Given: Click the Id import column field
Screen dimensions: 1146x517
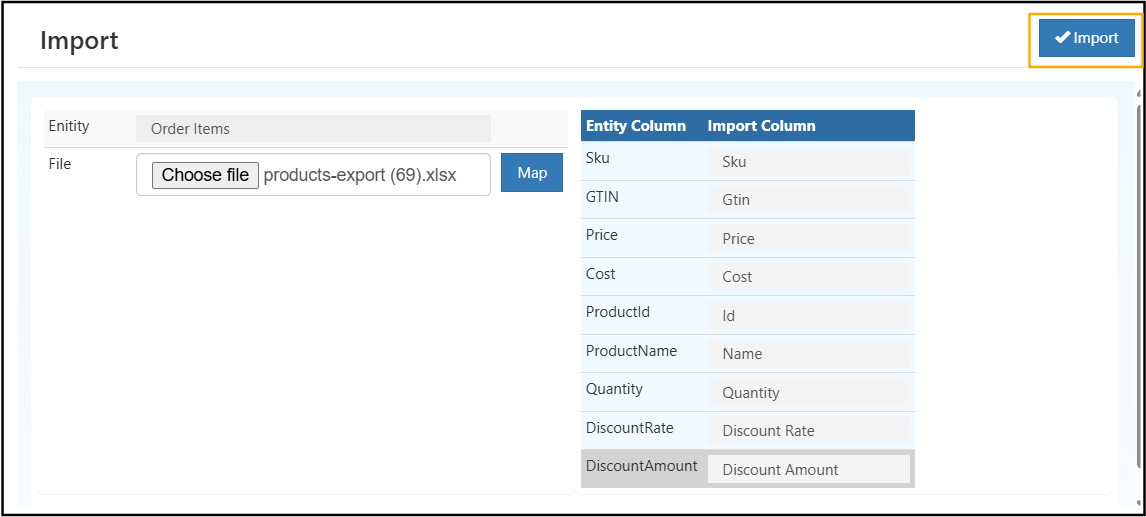Looking at the screenshot, I should tap(808, 315).
